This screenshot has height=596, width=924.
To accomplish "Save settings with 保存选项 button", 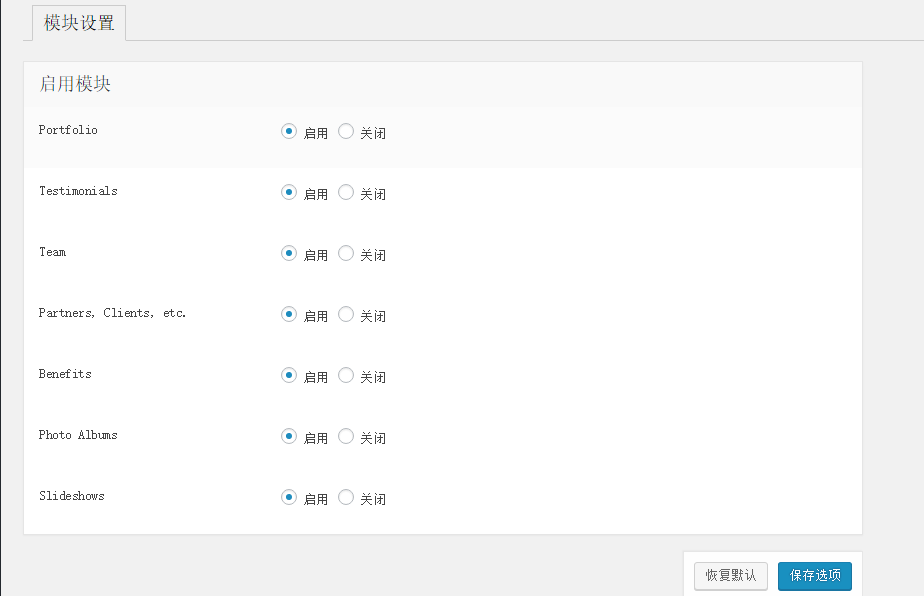I will point(815,576).
